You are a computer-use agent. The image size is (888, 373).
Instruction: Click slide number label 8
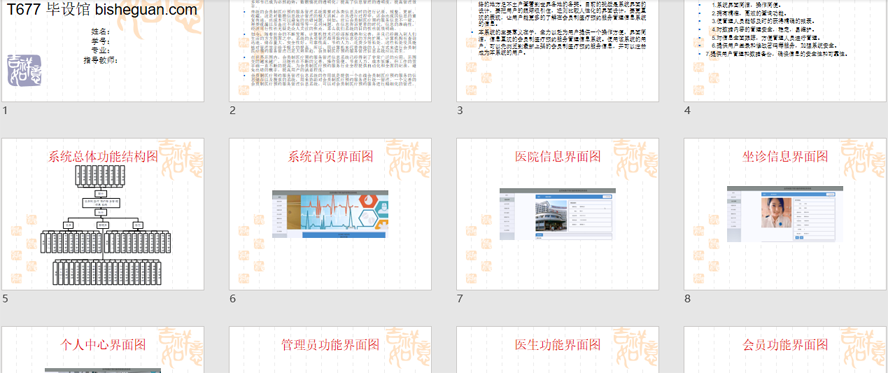click(688, 299)
